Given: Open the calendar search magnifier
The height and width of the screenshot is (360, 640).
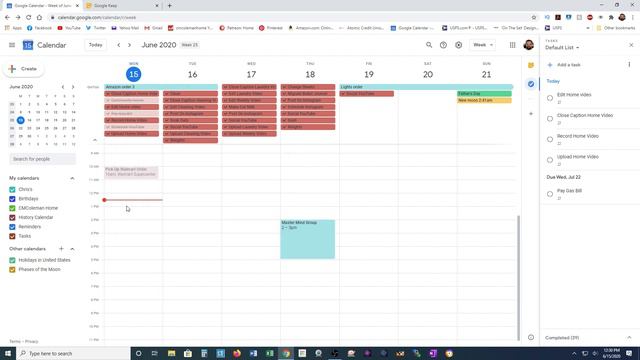Looking at the screenshot, I should pyautogui.click(x=429, y=45).
